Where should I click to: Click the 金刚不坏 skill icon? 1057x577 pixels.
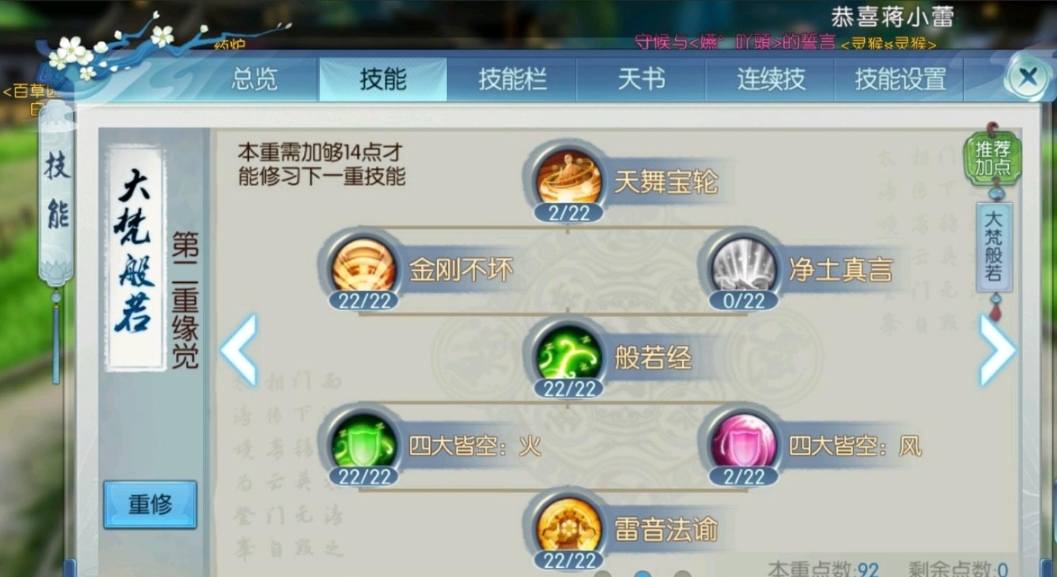pos(364,265)
